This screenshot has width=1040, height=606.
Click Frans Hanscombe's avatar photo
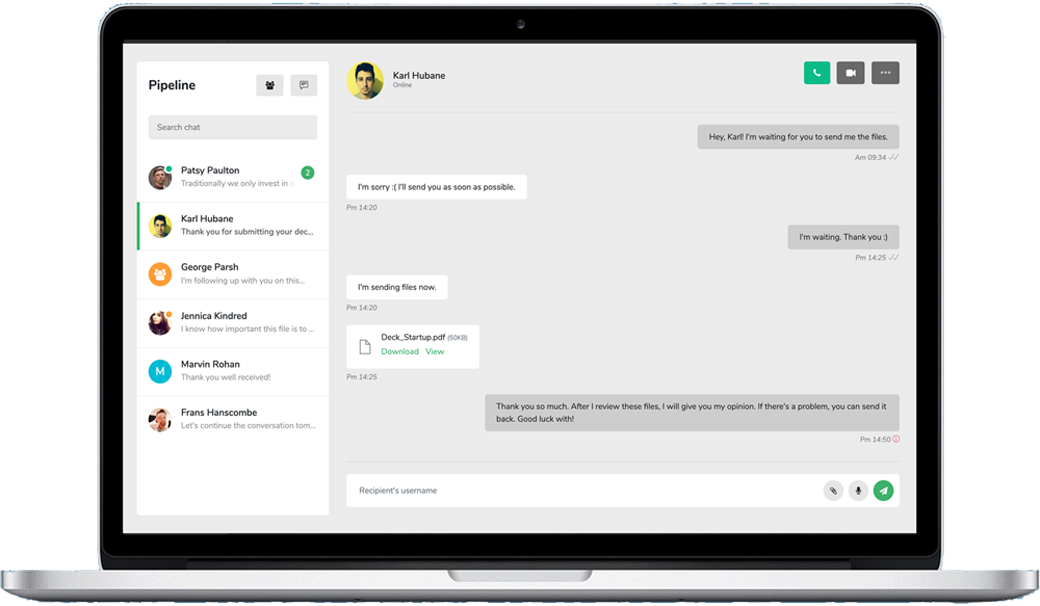coord(160,420)
